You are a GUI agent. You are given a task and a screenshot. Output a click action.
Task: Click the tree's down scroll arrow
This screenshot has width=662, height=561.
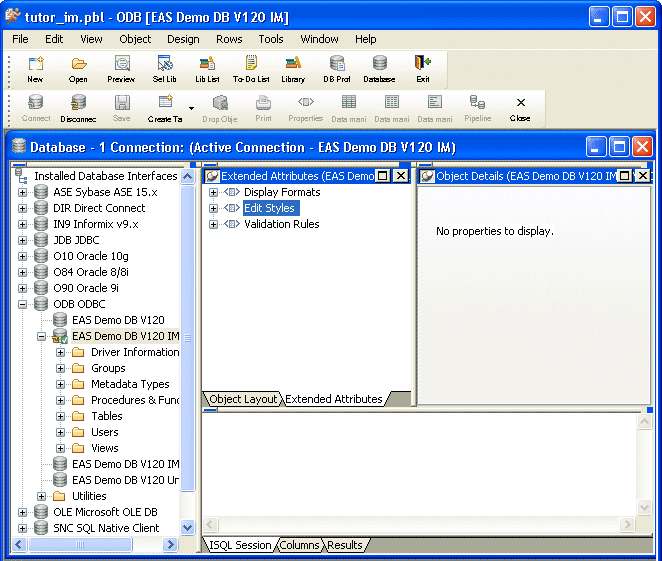(x=187, y=527)
